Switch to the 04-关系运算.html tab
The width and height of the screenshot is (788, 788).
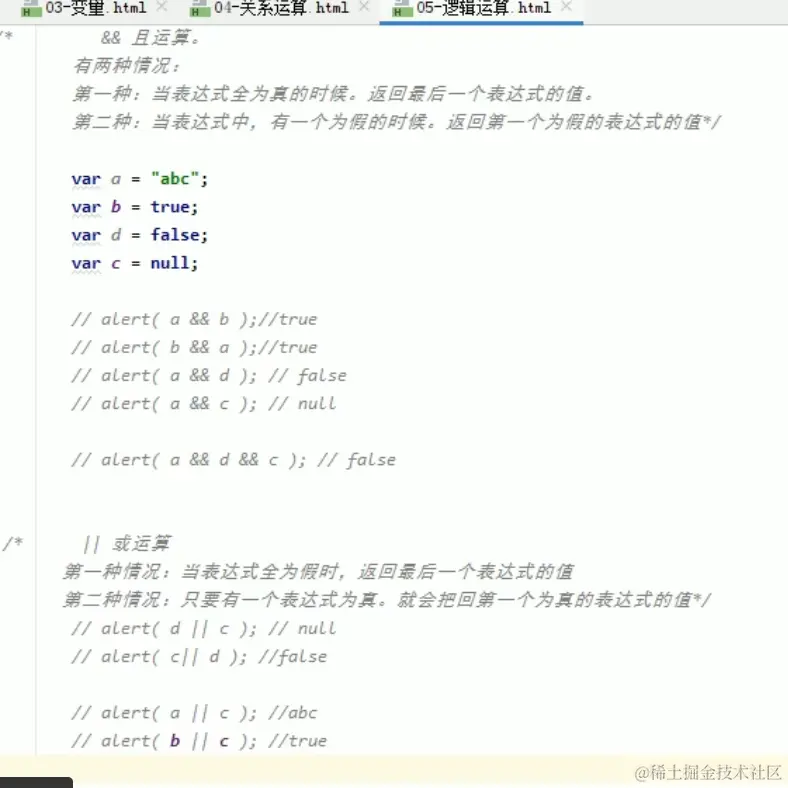click(281, 8)
